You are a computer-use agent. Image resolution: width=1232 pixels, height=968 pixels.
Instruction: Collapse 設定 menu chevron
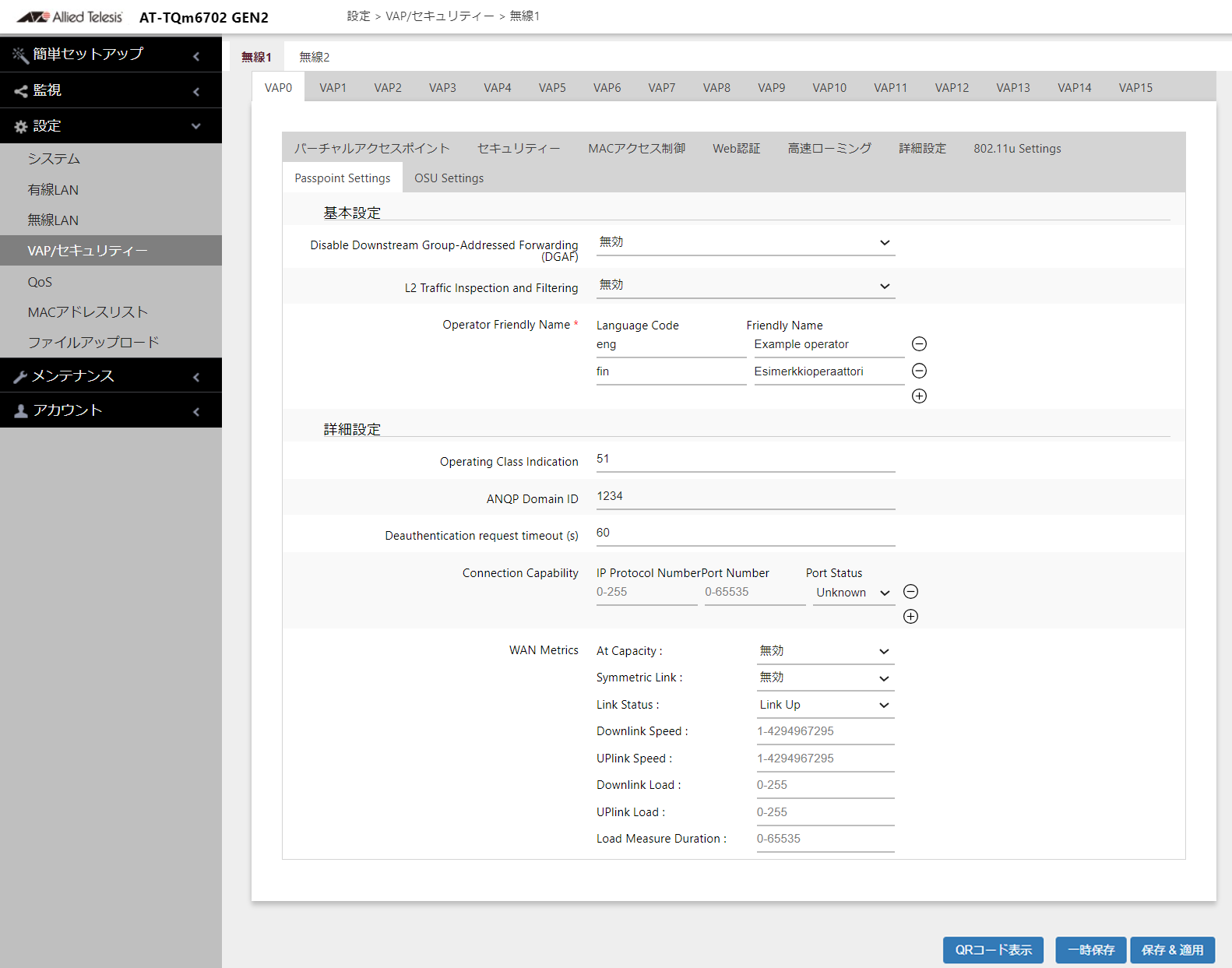[x=196, y=126]
